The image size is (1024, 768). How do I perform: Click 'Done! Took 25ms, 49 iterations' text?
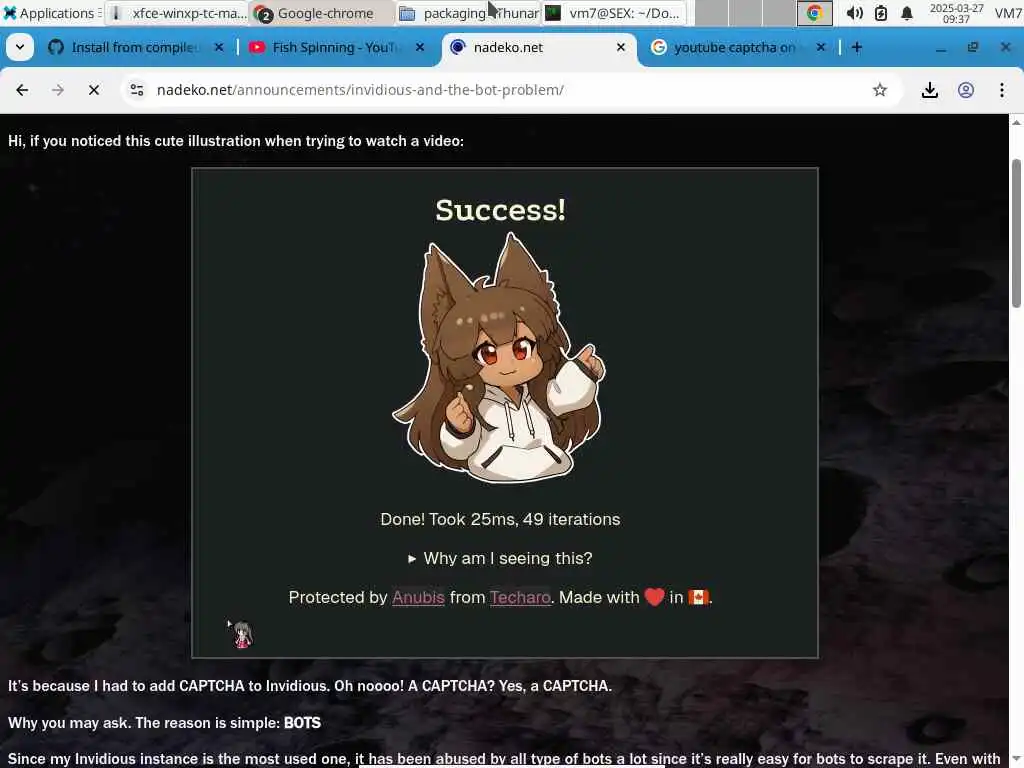[500, 519]
